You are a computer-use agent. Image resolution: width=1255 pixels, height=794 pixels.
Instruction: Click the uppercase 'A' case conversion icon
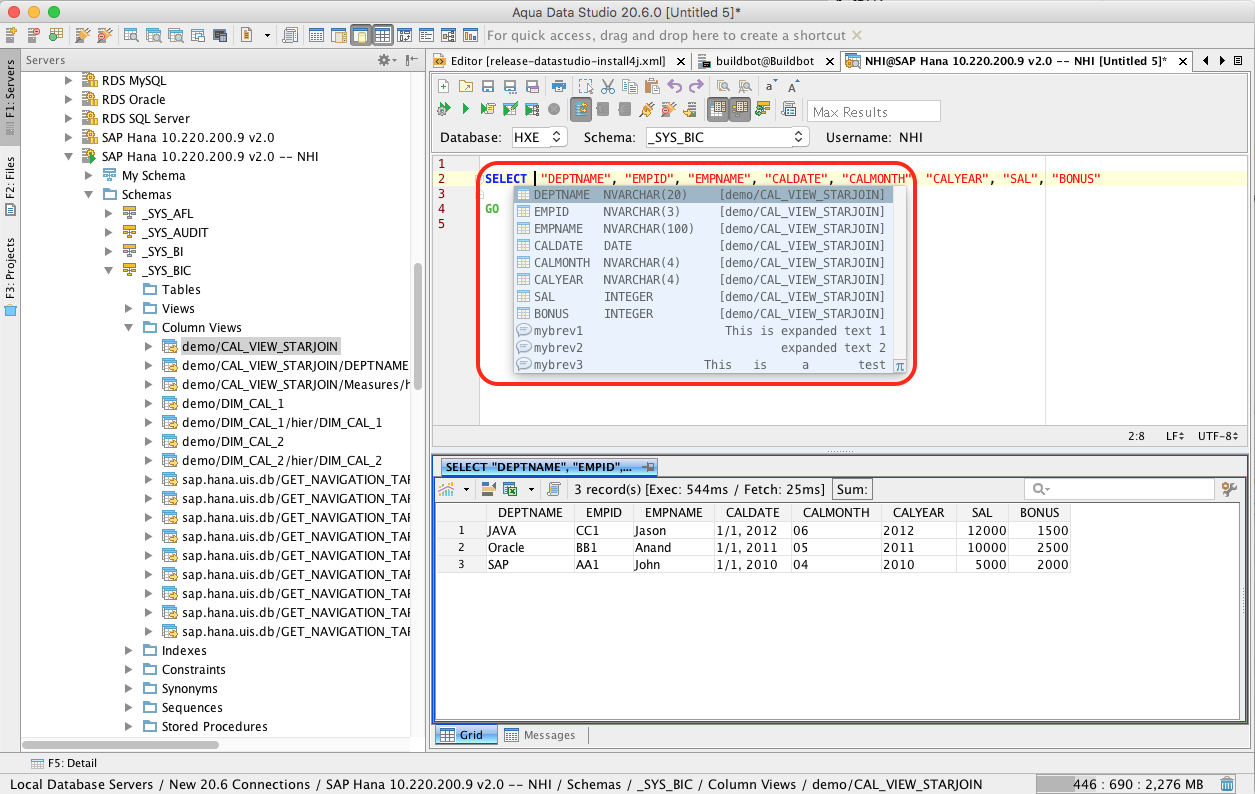(793, 87)
